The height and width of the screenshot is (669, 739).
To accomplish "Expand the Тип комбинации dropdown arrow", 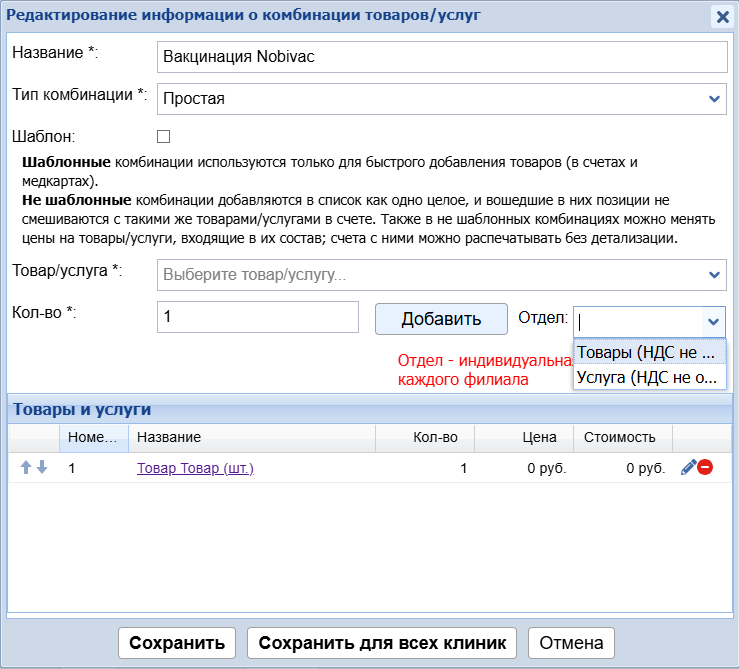I will [x=714, y=99].
